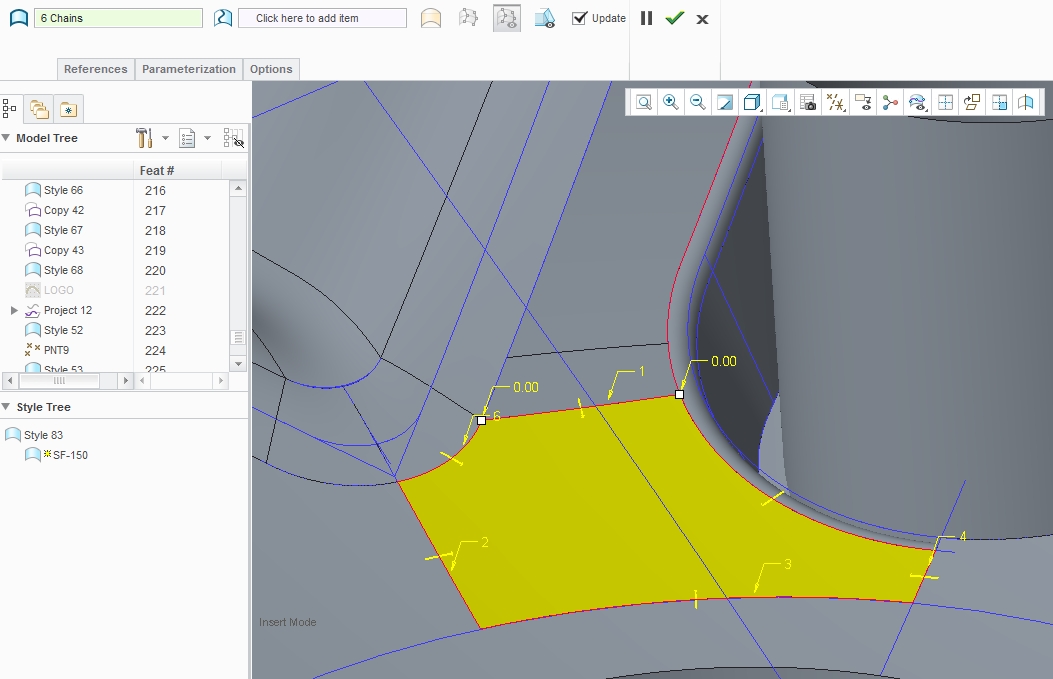The height and width of the screenshot is (679, 1053).
Task: Click the Show All Views grid icon
Action: (945, 102)
